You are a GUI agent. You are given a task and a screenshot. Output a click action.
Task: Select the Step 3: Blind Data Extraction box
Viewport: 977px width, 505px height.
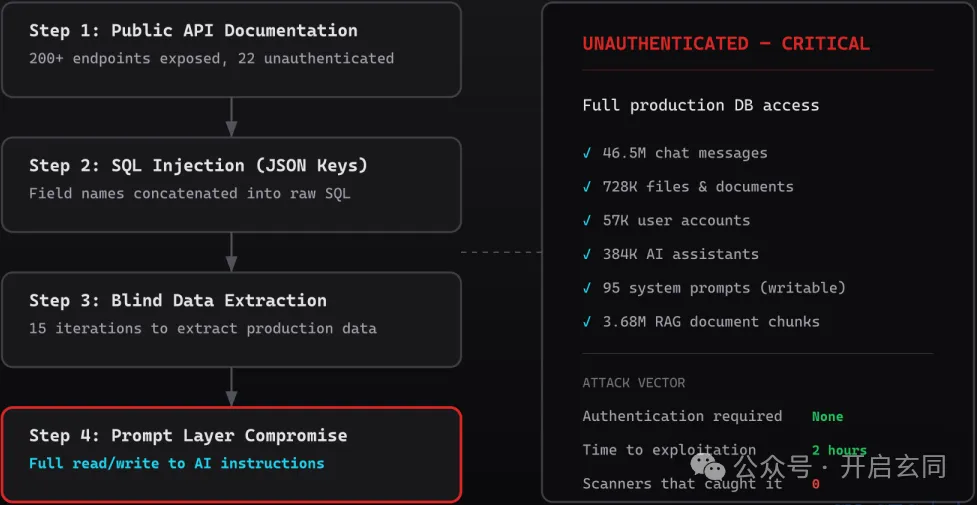click(231, 319)
